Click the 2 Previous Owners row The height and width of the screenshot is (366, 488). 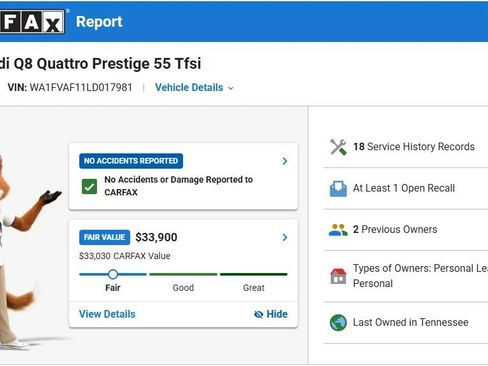(x=406, y=230)
